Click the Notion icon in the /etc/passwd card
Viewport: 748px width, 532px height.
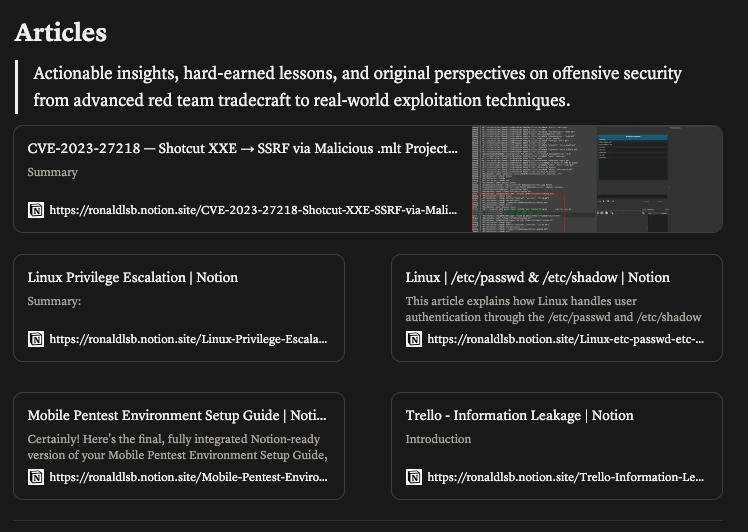(414, 339)
